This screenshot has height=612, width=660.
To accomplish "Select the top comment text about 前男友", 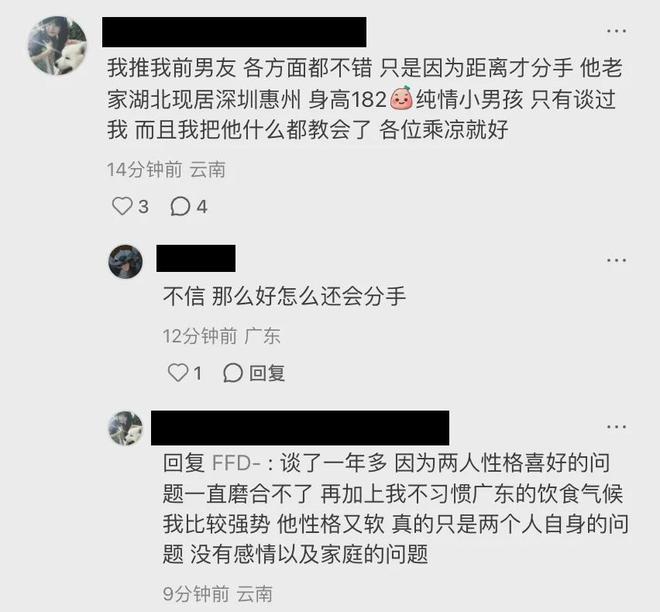I will click(365, 99).
